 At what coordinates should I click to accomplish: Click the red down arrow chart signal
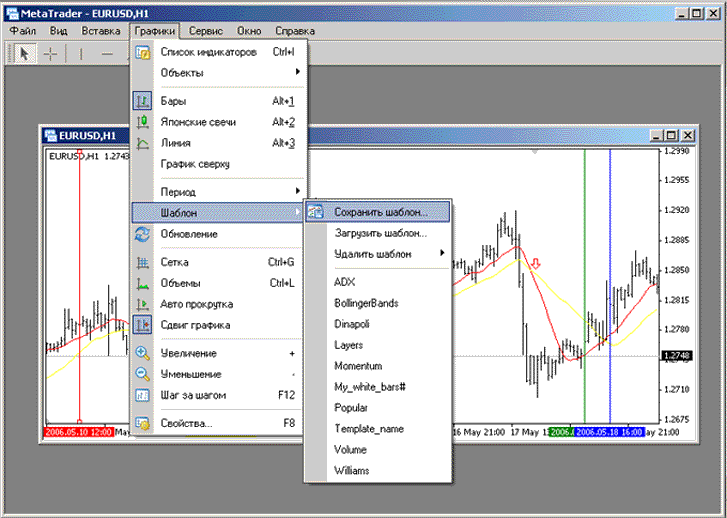tap(536, 264)
